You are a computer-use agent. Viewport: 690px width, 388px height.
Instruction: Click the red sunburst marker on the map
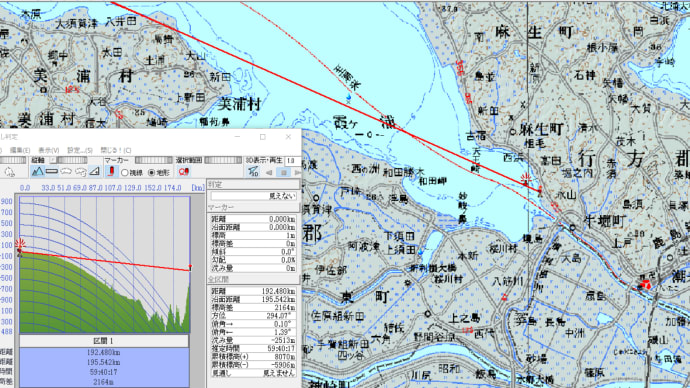[525, 179]
